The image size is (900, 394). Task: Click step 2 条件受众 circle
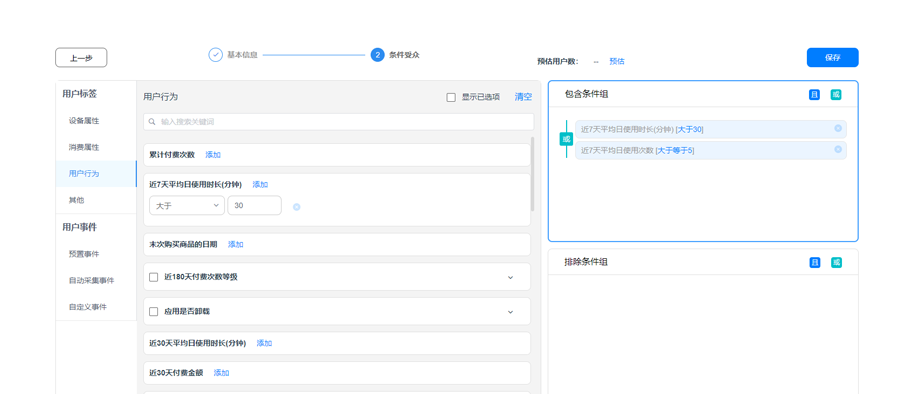[x=377, y=55]
